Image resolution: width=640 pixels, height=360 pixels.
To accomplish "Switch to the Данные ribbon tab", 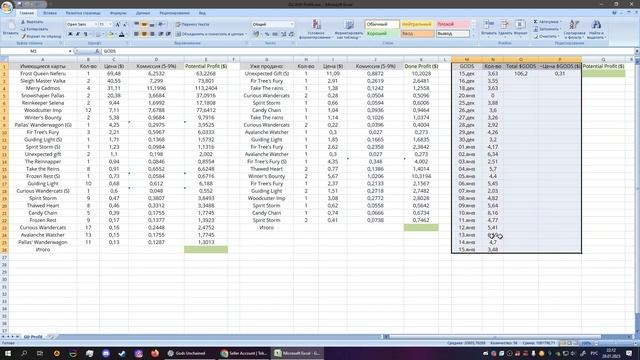I will (143, 13).
